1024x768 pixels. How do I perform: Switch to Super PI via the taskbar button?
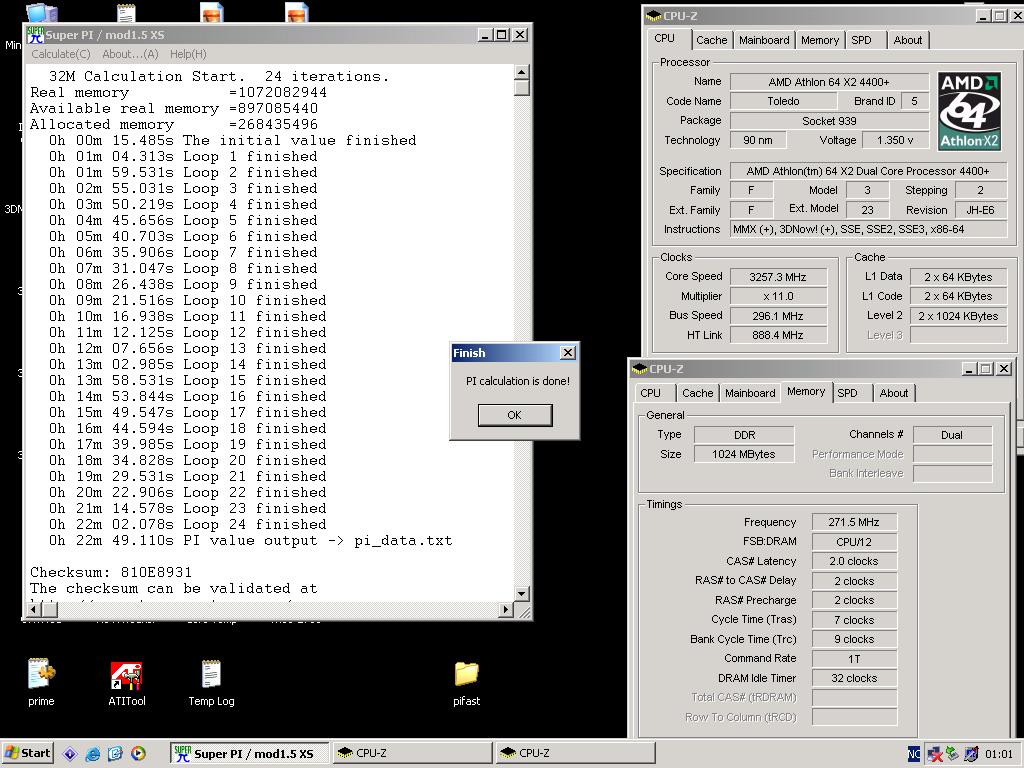(250, 753)
